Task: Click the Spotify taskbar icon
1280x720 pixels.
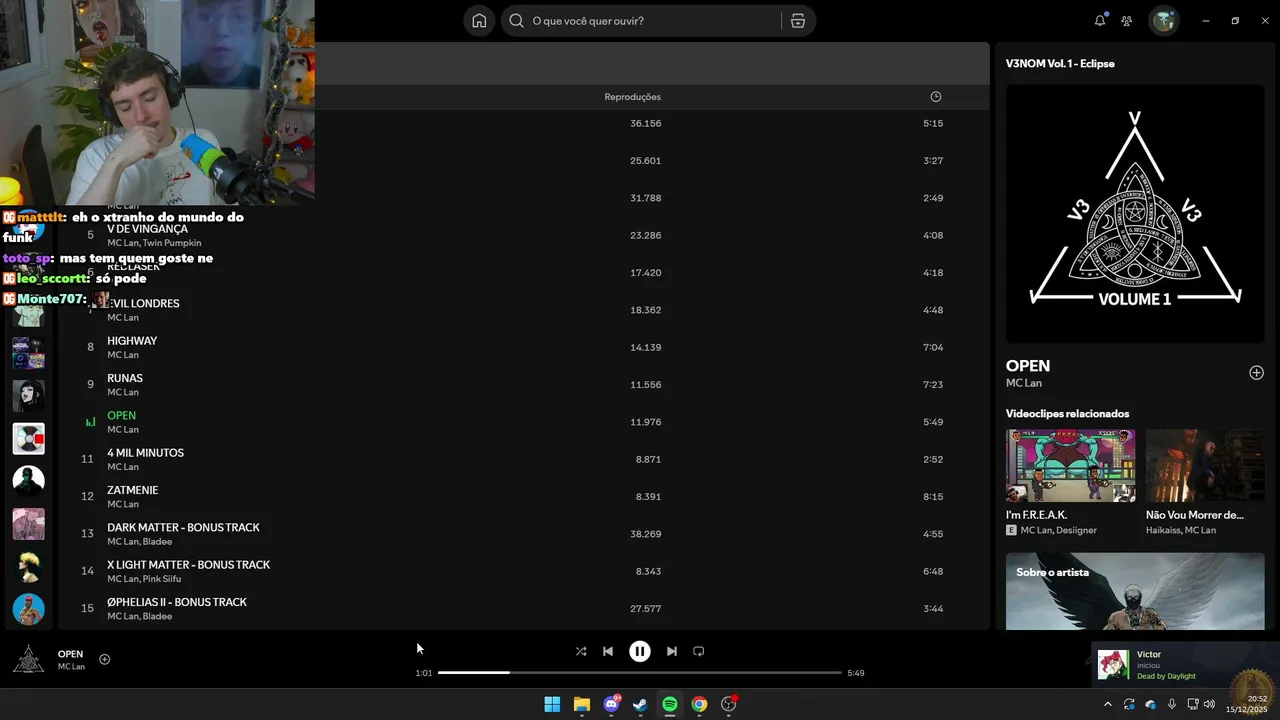Action: [x=669, y=704]
